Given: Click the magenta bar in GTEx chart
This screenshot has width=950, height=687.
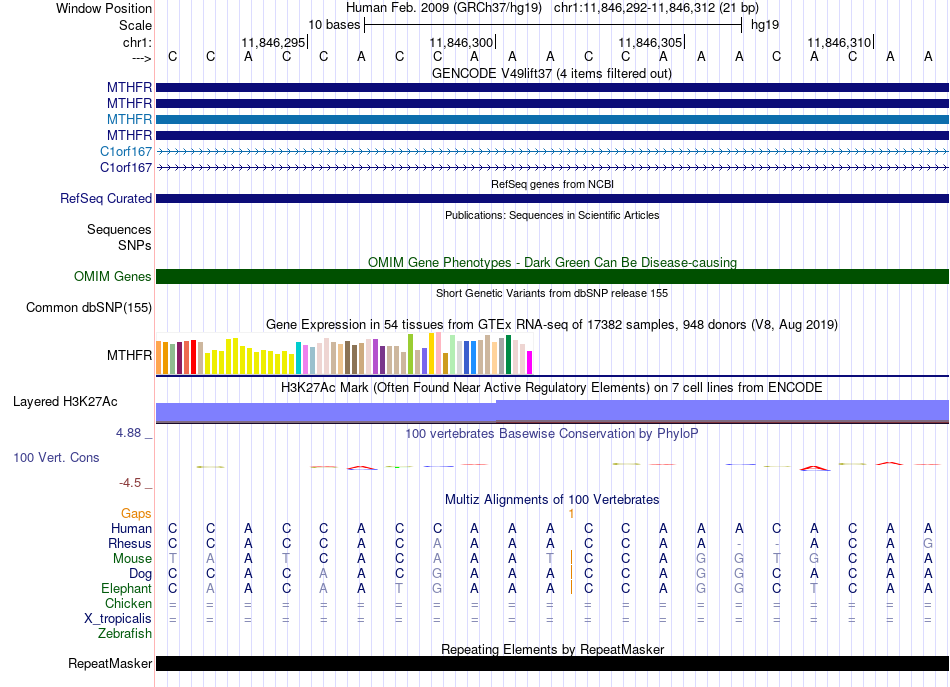Looking at the screenshot, I should [x=530, y=362].
